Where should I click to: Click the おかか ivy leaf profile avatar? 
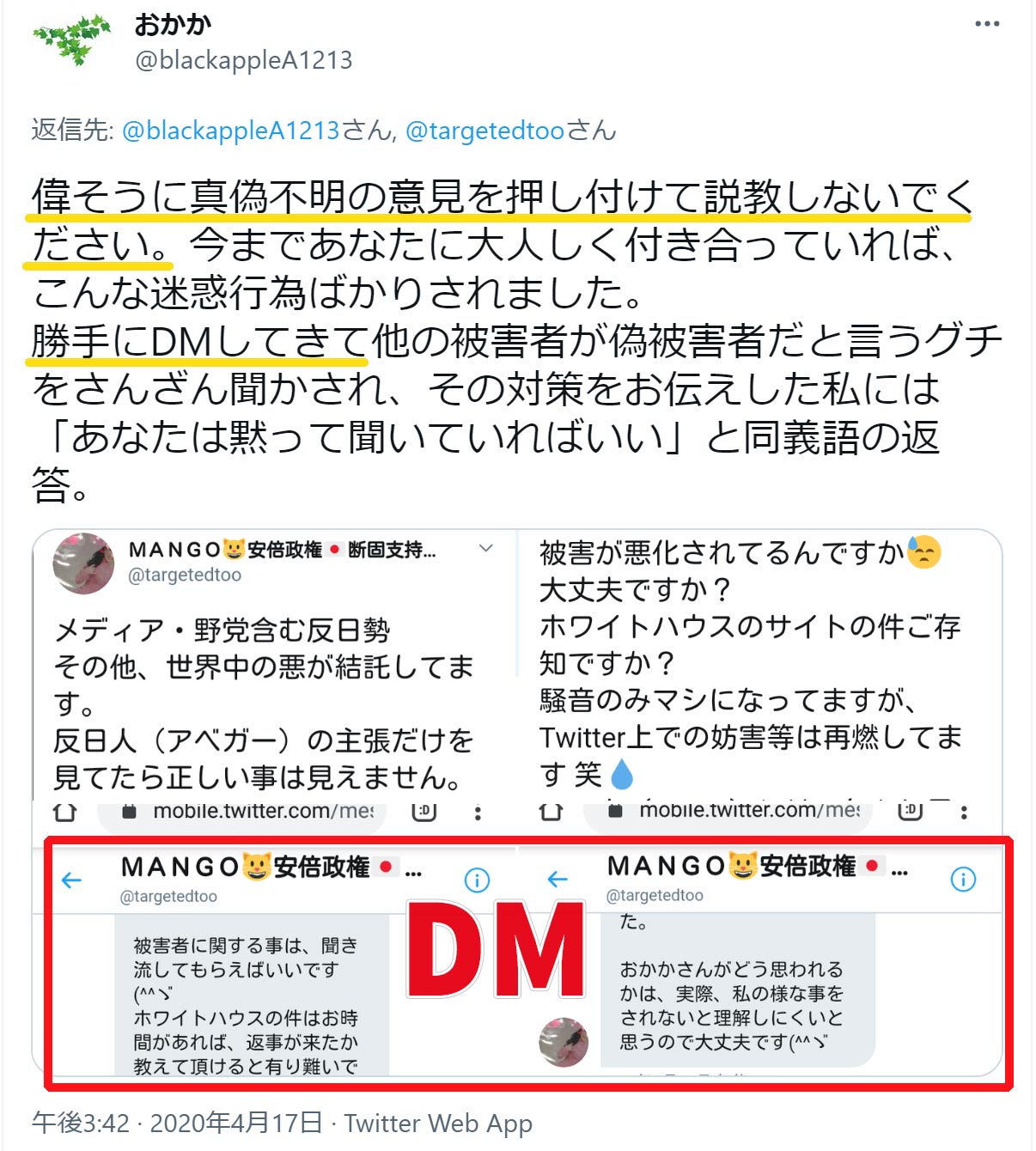pos(72,40)
